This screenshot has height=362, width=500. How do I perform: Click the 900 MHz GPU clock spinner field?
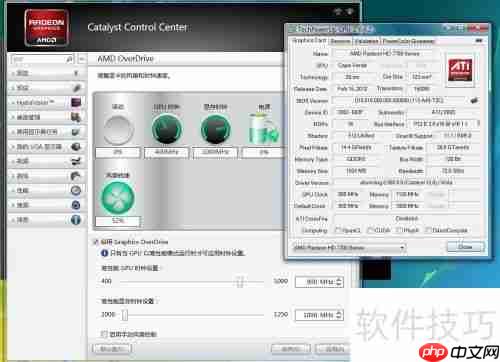point(319,282)
